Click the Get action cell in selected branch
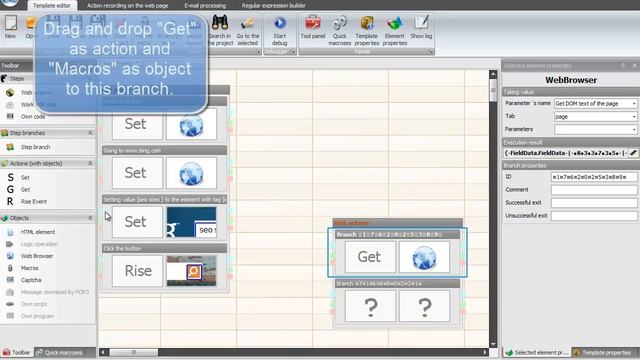640x360 pixels. 370,257
